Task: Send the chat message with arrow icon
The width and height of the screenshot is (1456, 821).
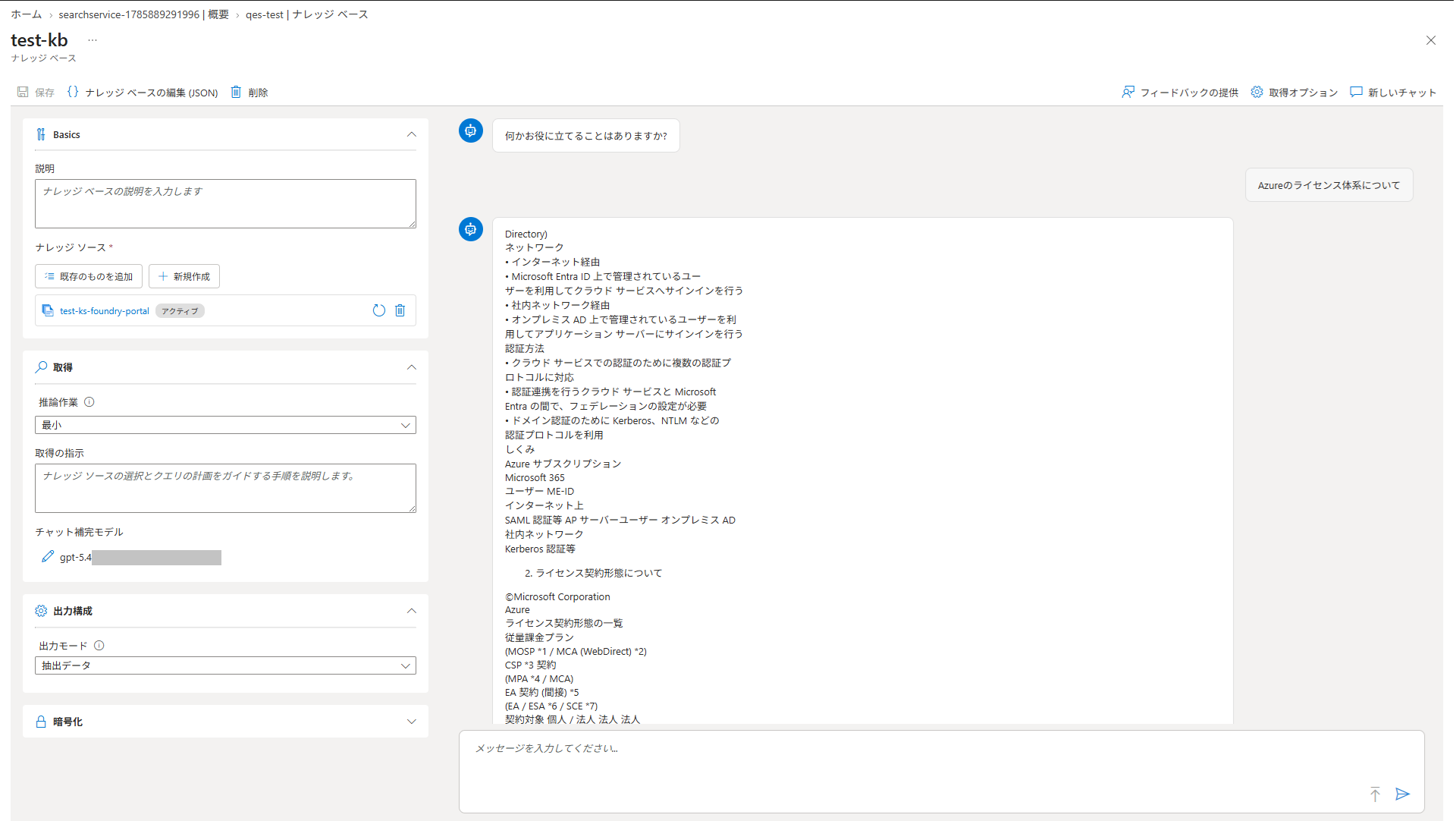Action: click(x=1403, y=794)
